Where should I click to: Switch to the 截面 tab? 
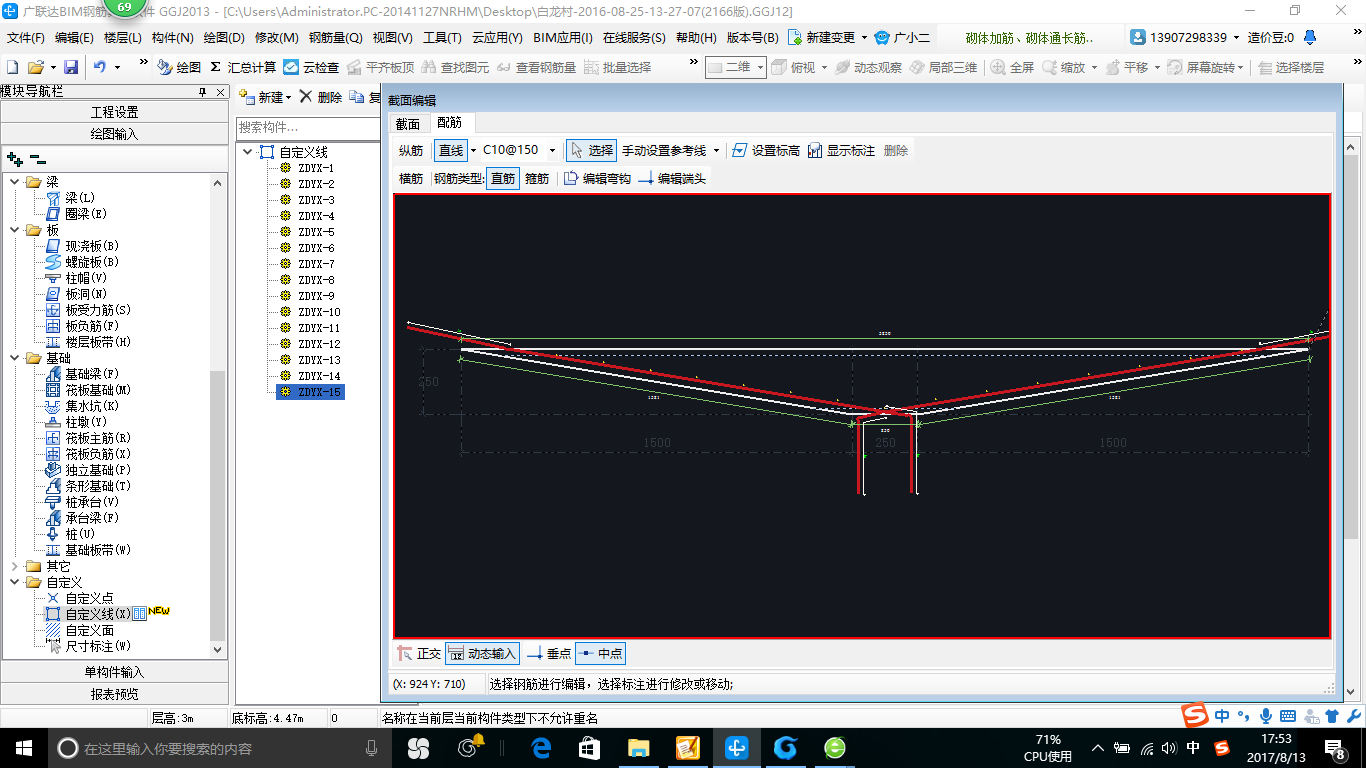click(408, 123)
